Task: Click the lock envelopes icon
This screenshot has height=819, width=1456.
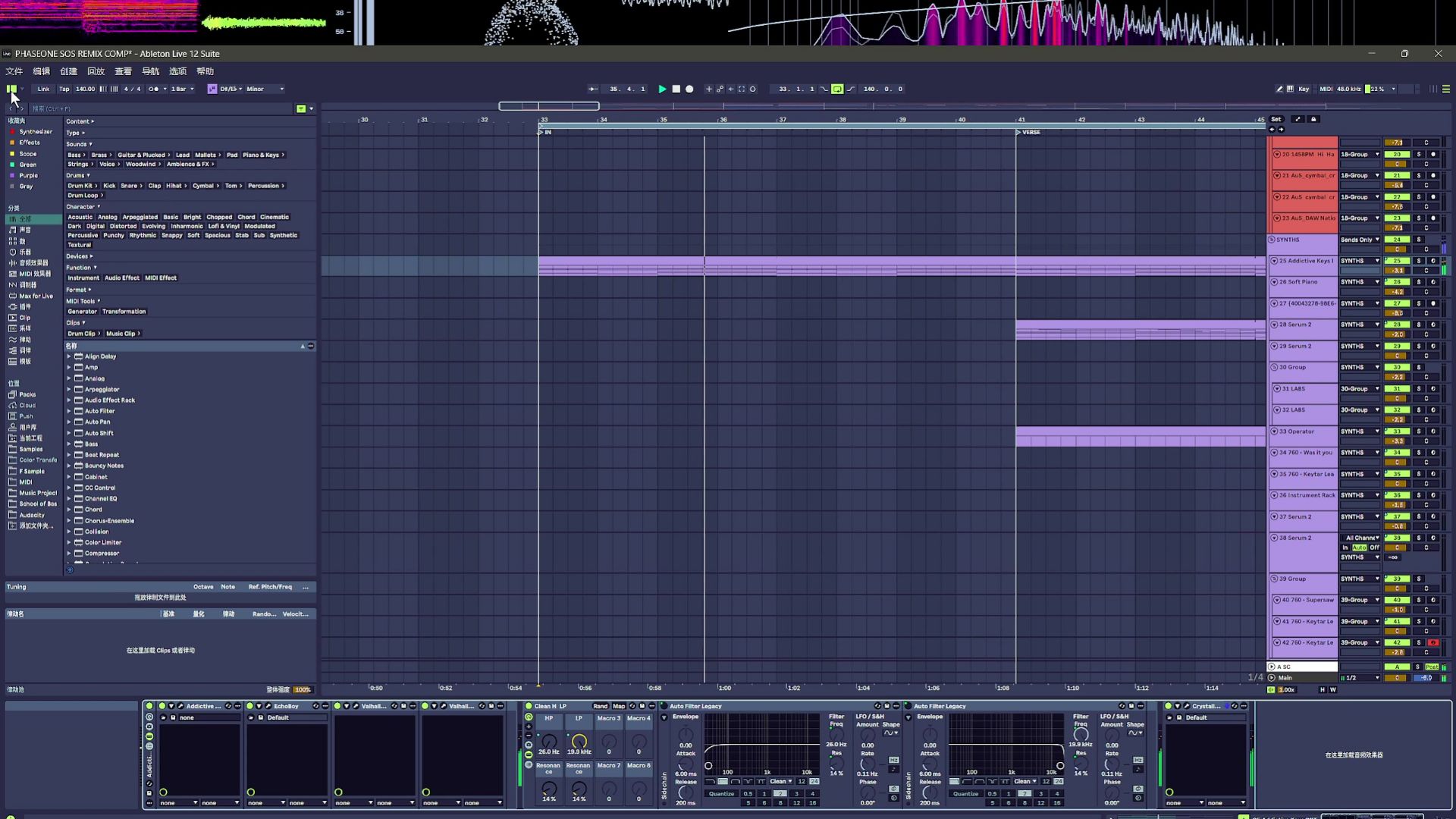Action: click(x=1314, y=119)
